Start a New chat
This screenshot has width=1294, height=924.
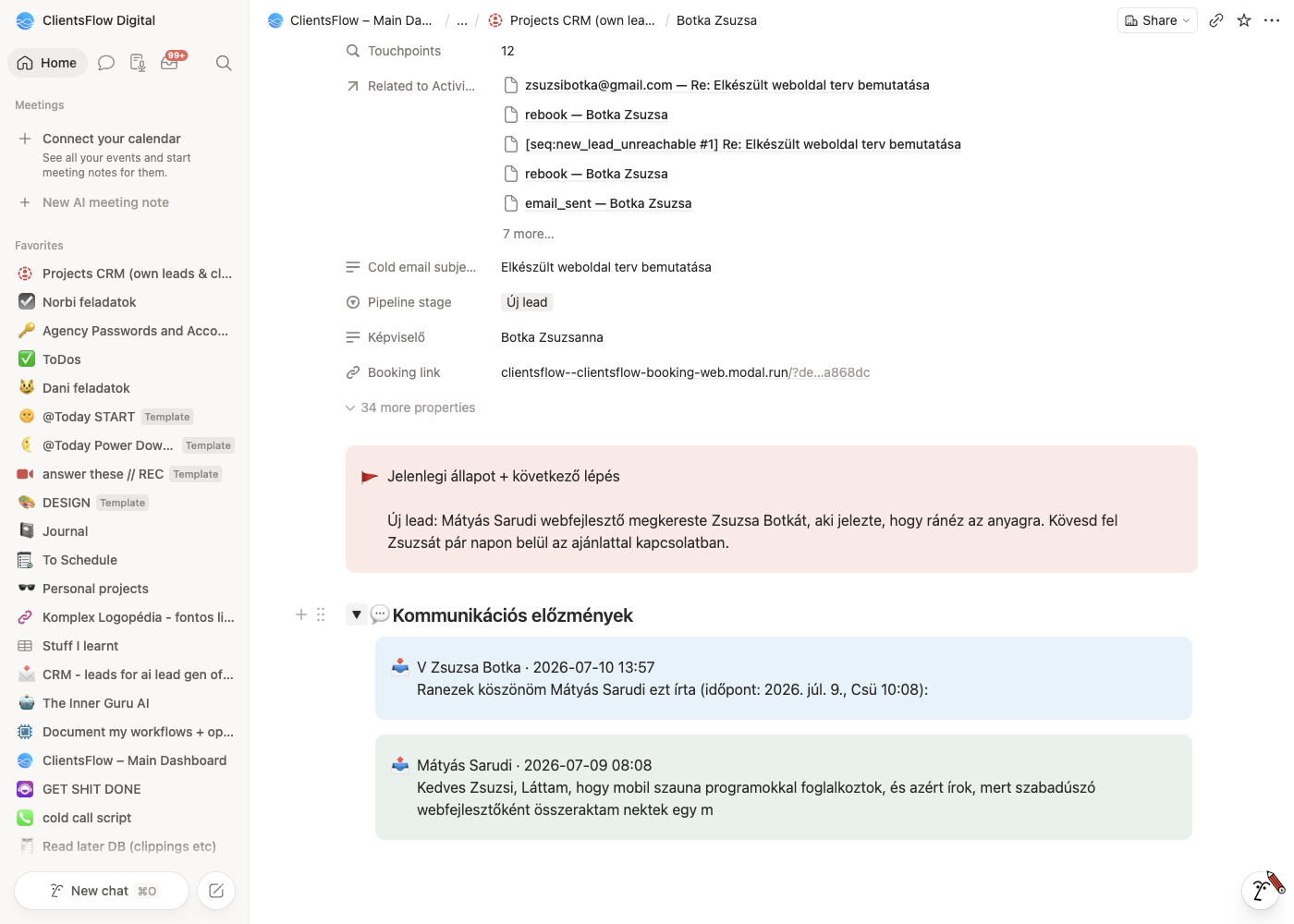click(x=102, y=891)
